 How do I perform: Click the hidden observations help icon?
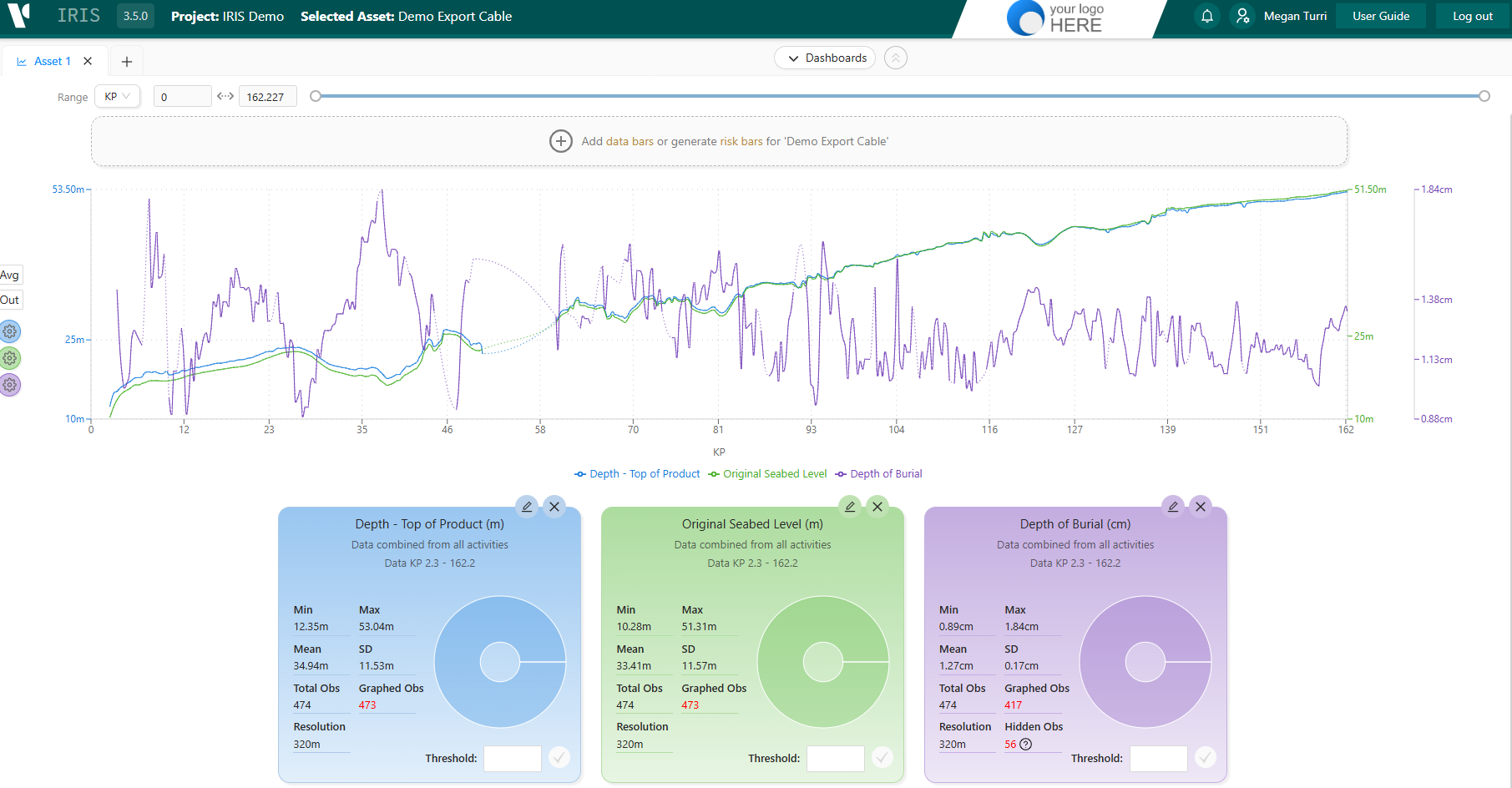(1026, 745)
